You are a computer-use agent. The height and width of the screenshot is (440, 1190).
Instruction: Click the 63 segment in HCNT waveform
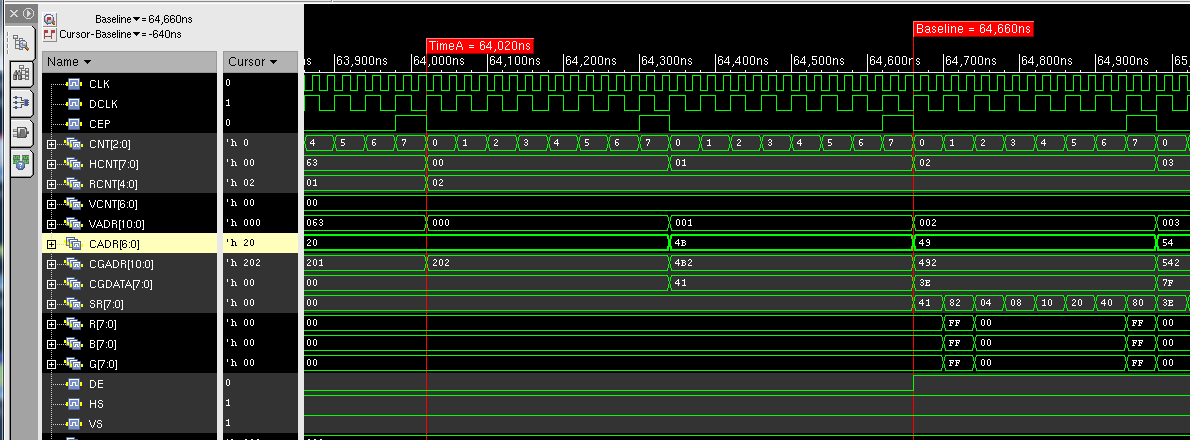(x=365, y=164)
